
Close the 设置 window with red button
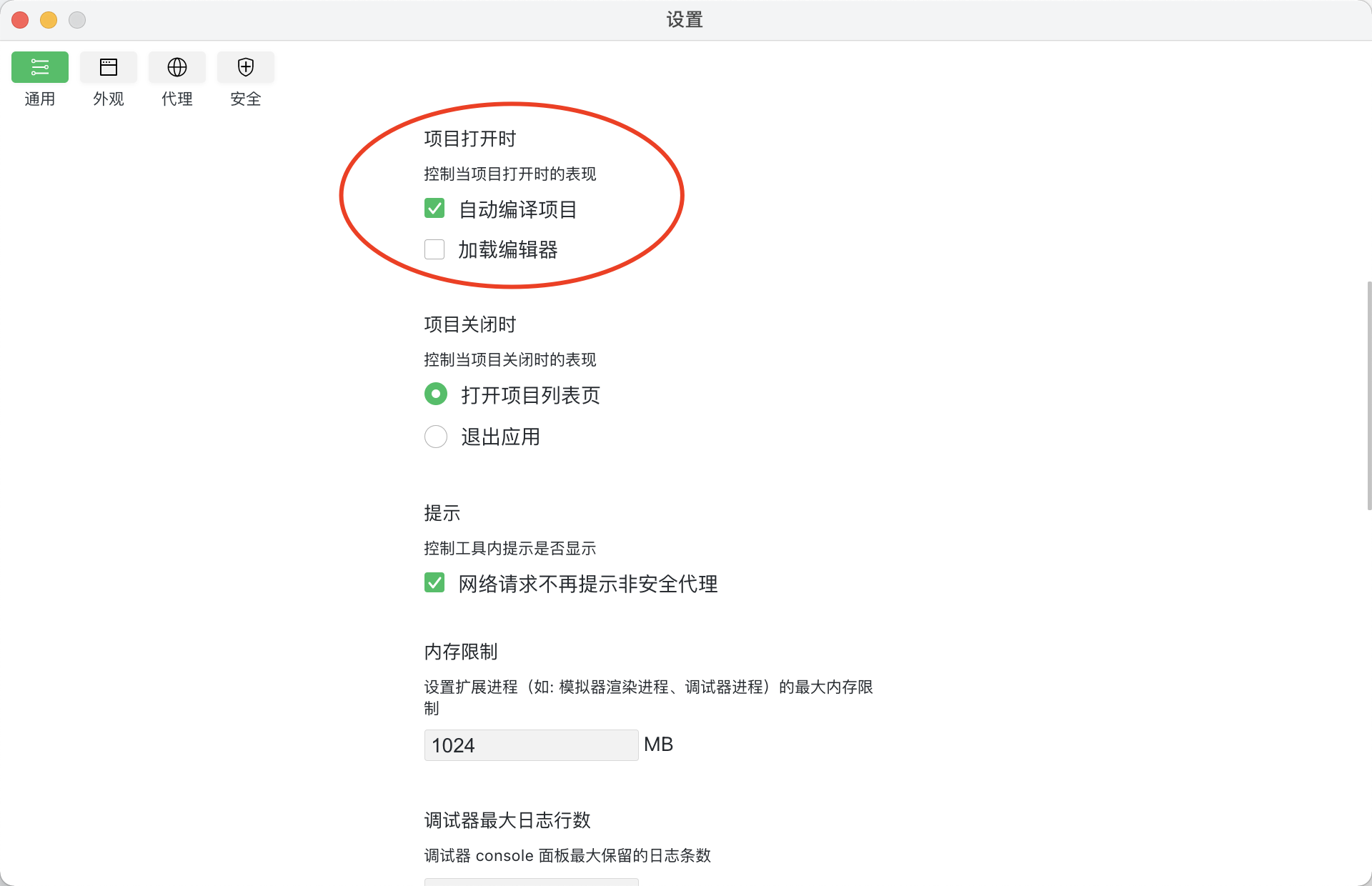pyautogui.click(x=20, y=20)
